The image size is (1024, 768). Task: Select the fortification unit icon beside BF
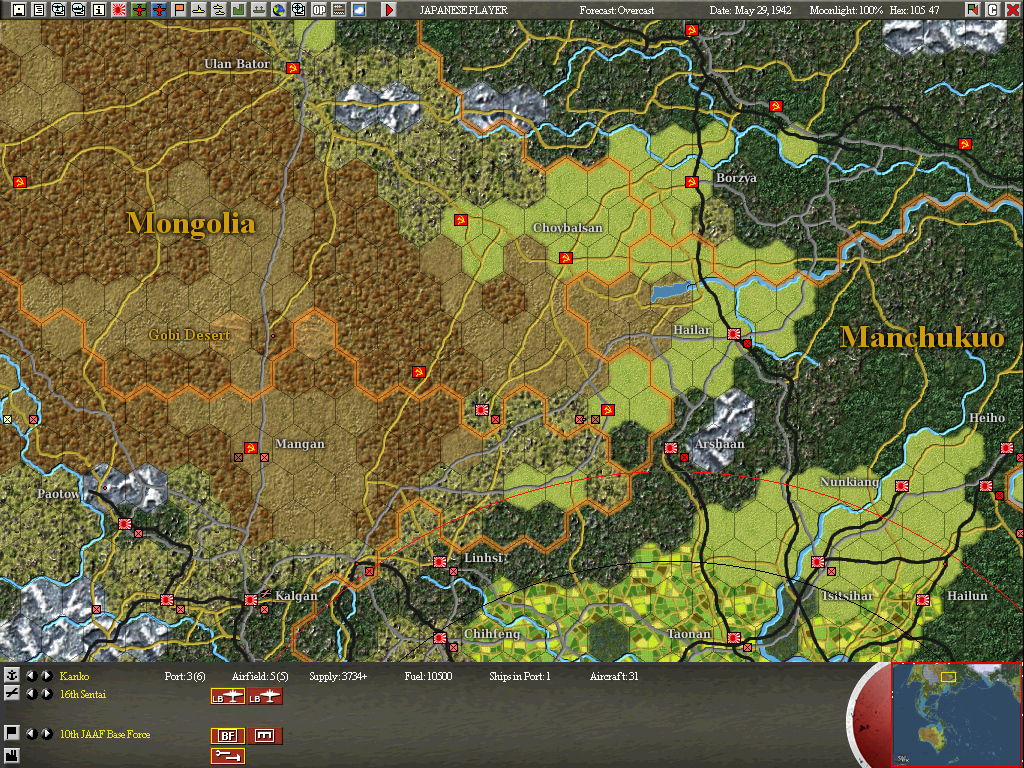tap(265, 736)
